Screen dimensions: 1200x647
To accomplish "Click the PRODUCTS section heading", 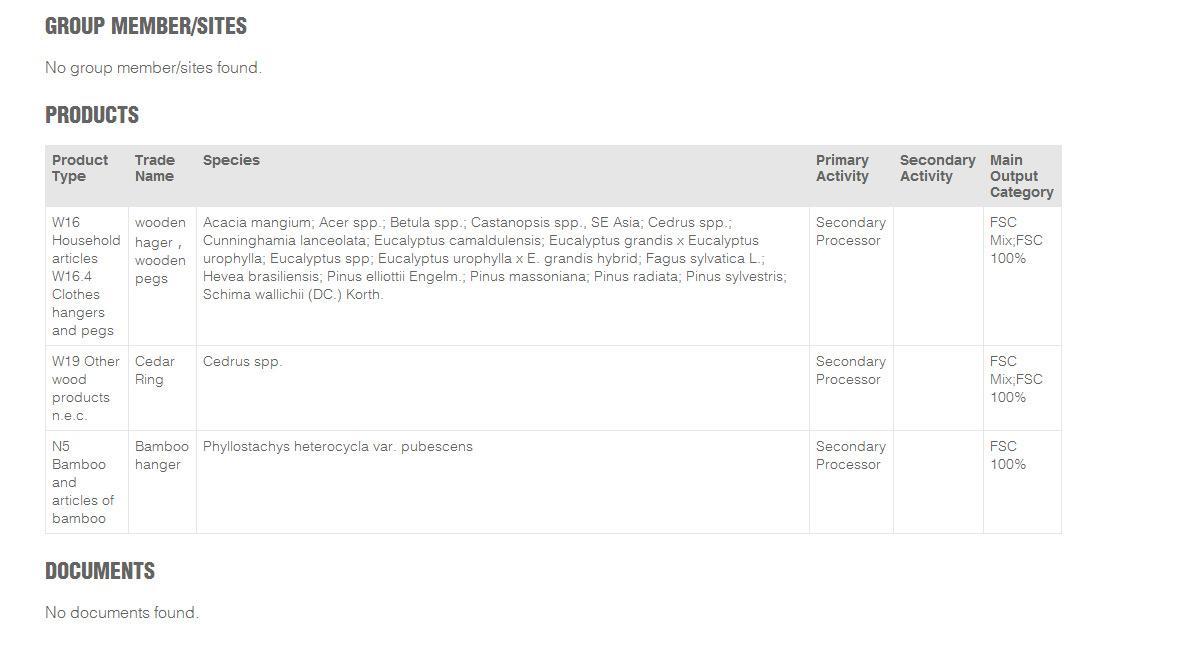I will pyautogui.click(x=92, y=116).
